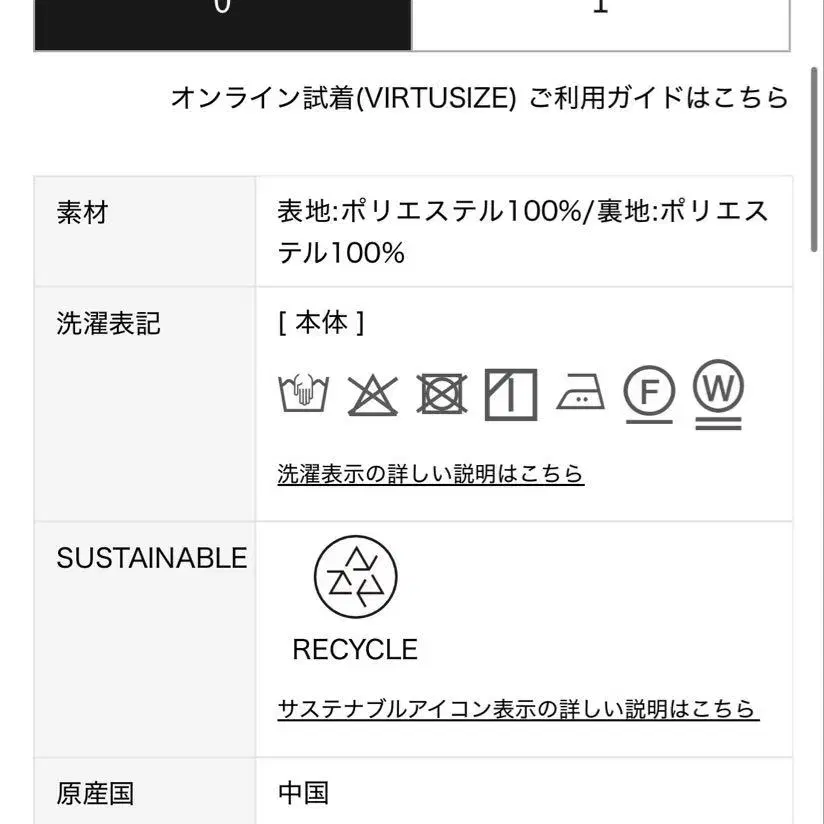Open the online fitting VIRTUSIZE guide link

tap(479, 98)
